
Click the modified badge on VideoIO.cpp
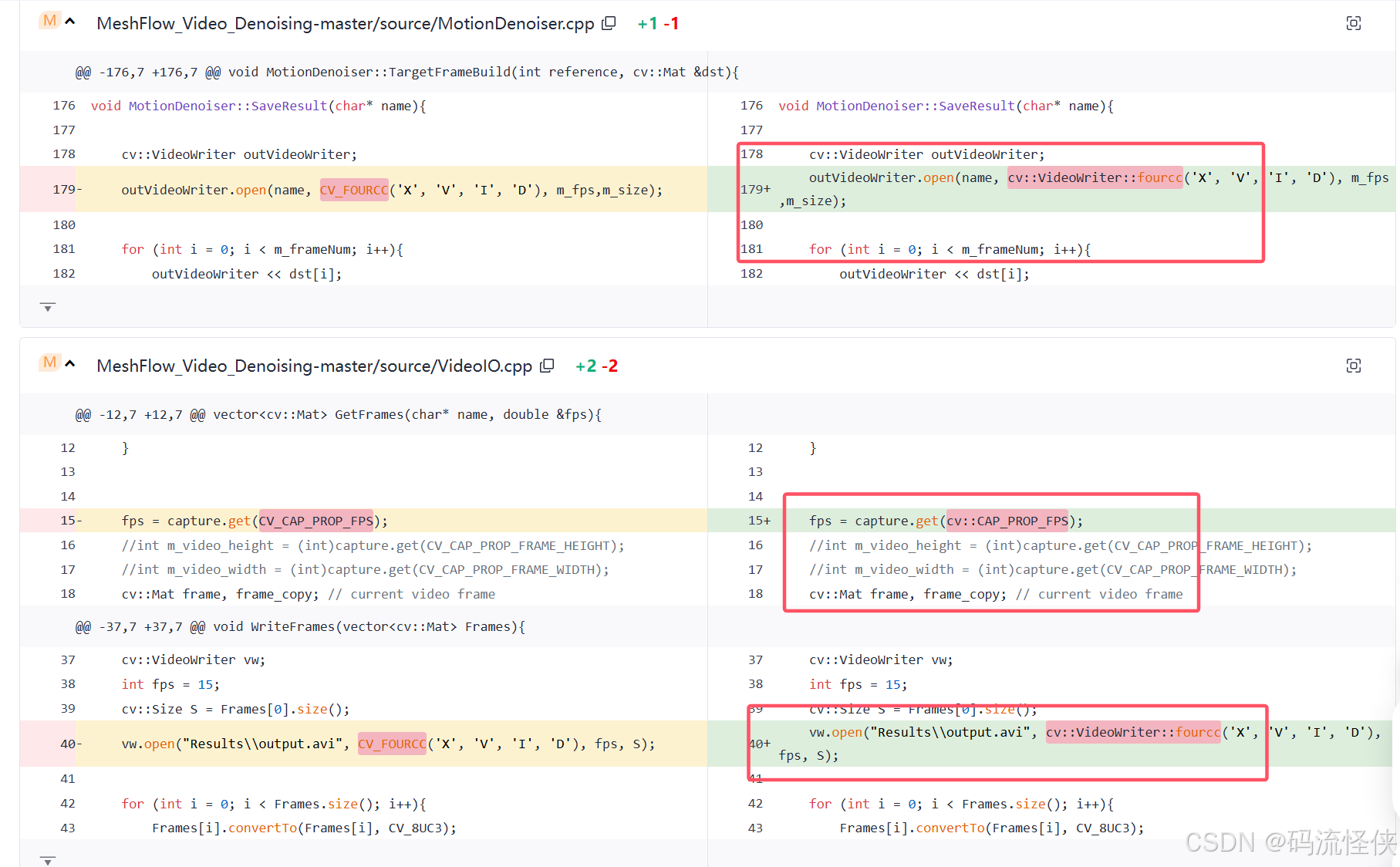(x=49, y=363)
